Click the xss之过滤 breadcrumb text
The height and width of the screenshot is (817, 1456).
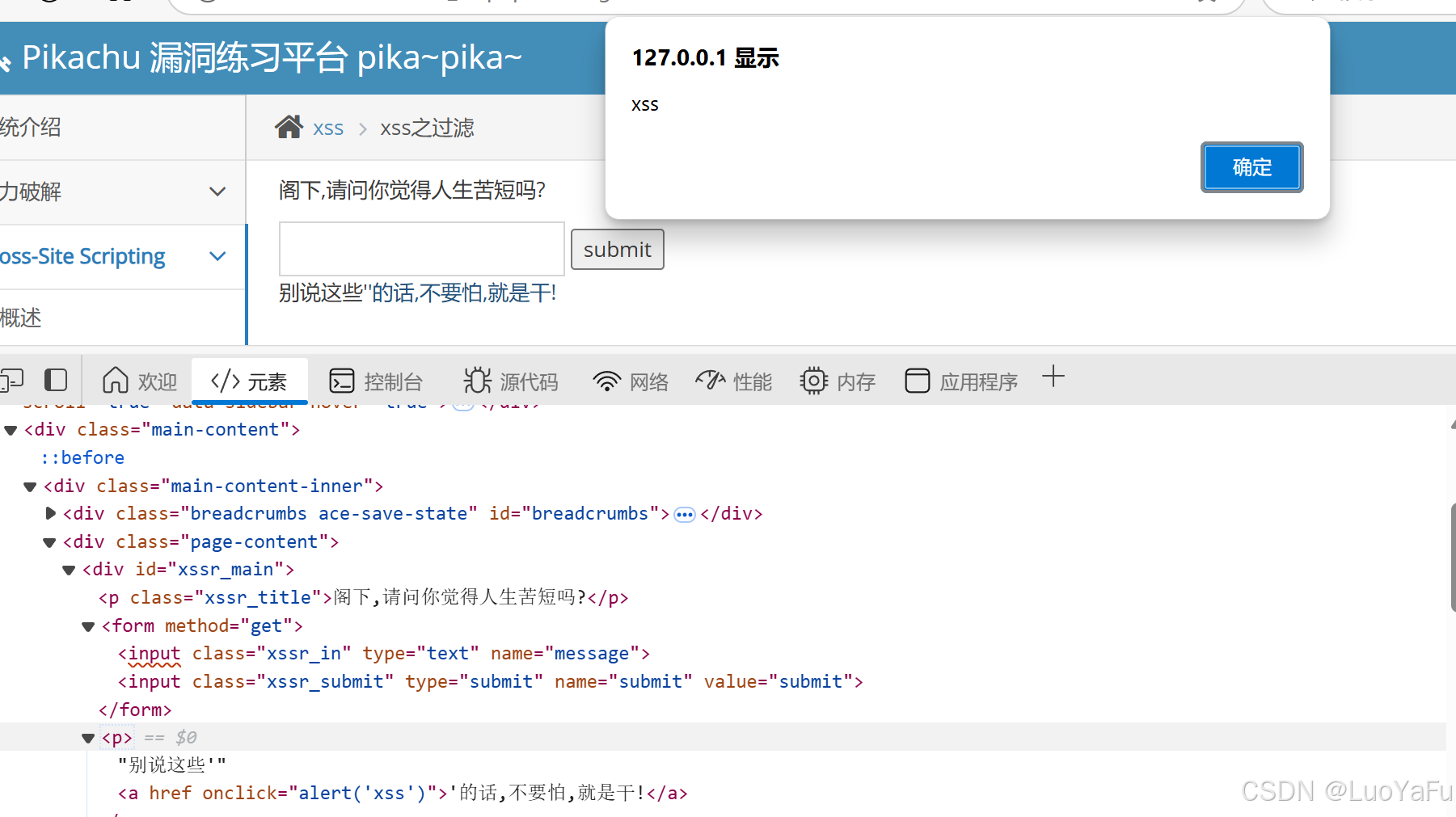(x=427, y=128)
